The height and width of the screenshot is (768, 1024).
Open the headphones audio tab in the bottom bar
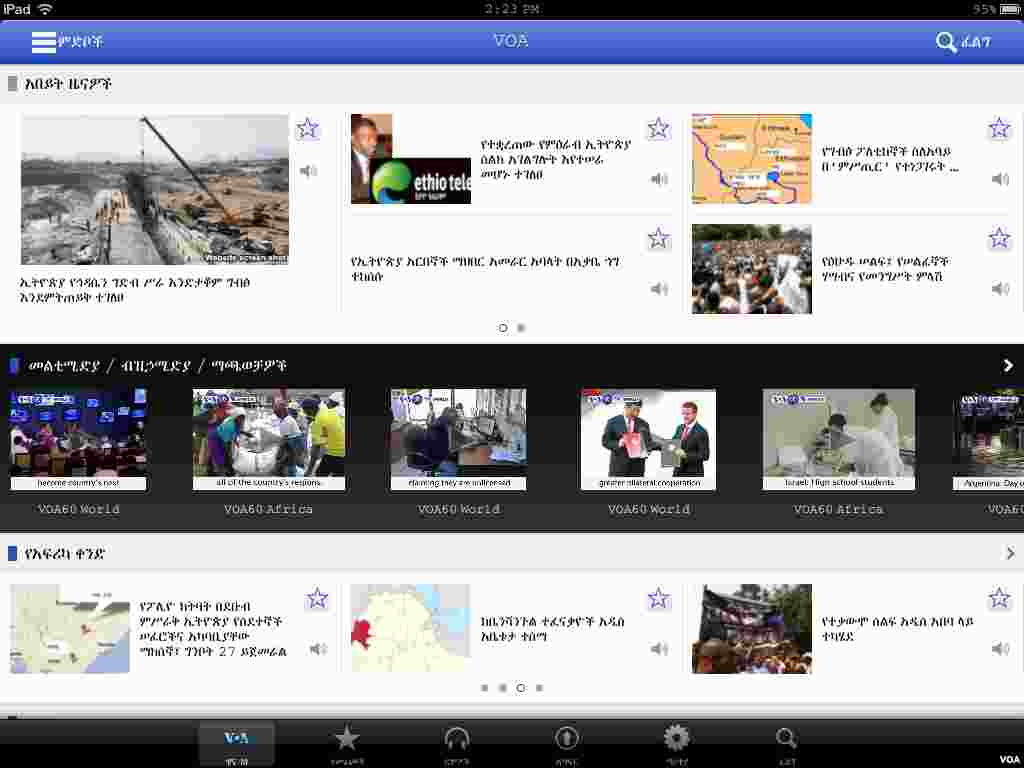456,738
